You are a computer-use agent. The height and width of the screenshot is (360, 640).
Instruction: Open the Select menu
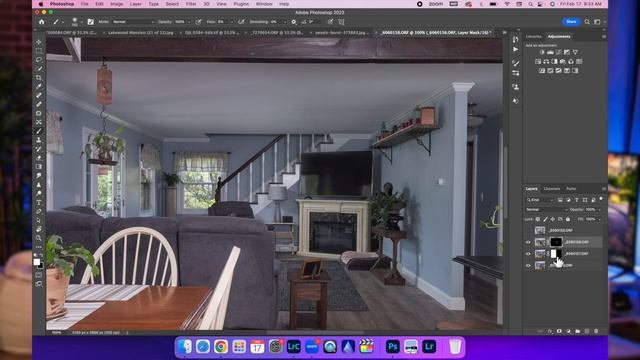(172, 4)
